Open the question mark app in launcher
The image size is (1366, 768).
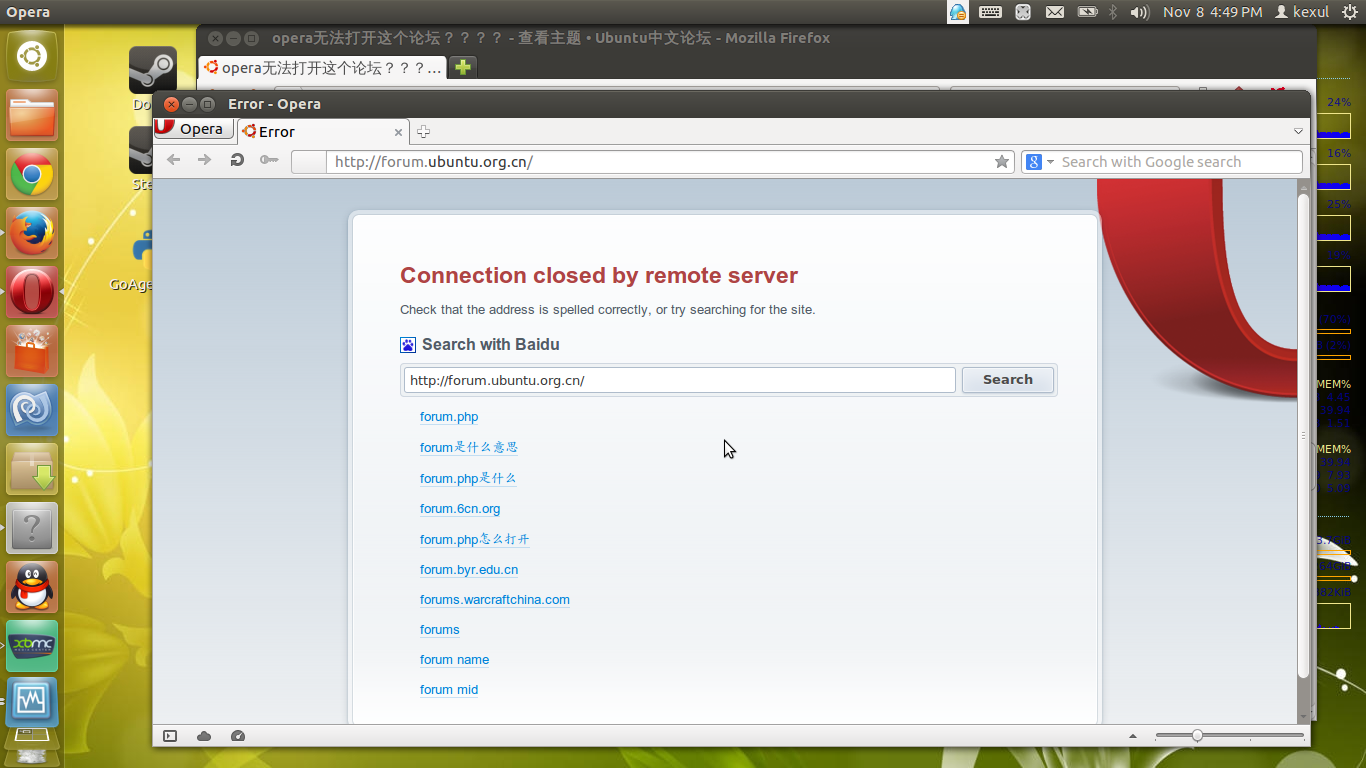pos(32,528)
